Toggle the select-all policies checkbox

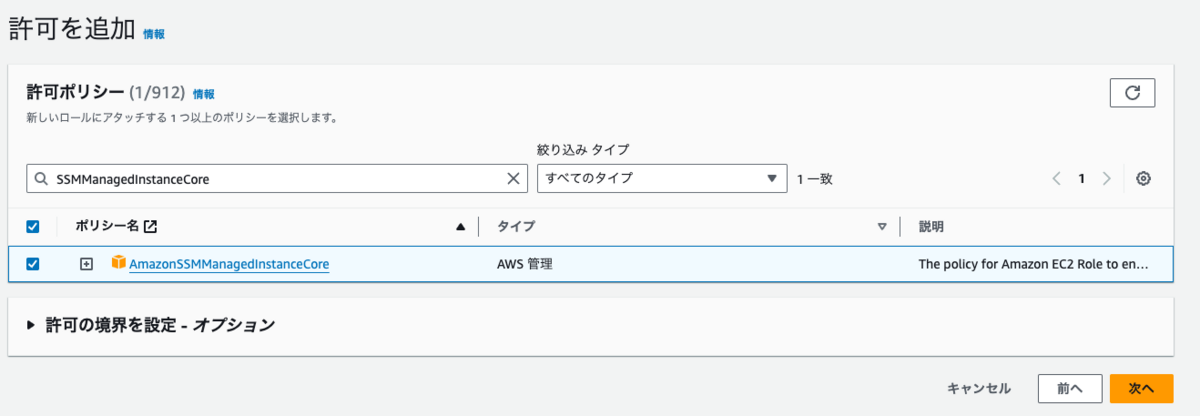[33, 227]
